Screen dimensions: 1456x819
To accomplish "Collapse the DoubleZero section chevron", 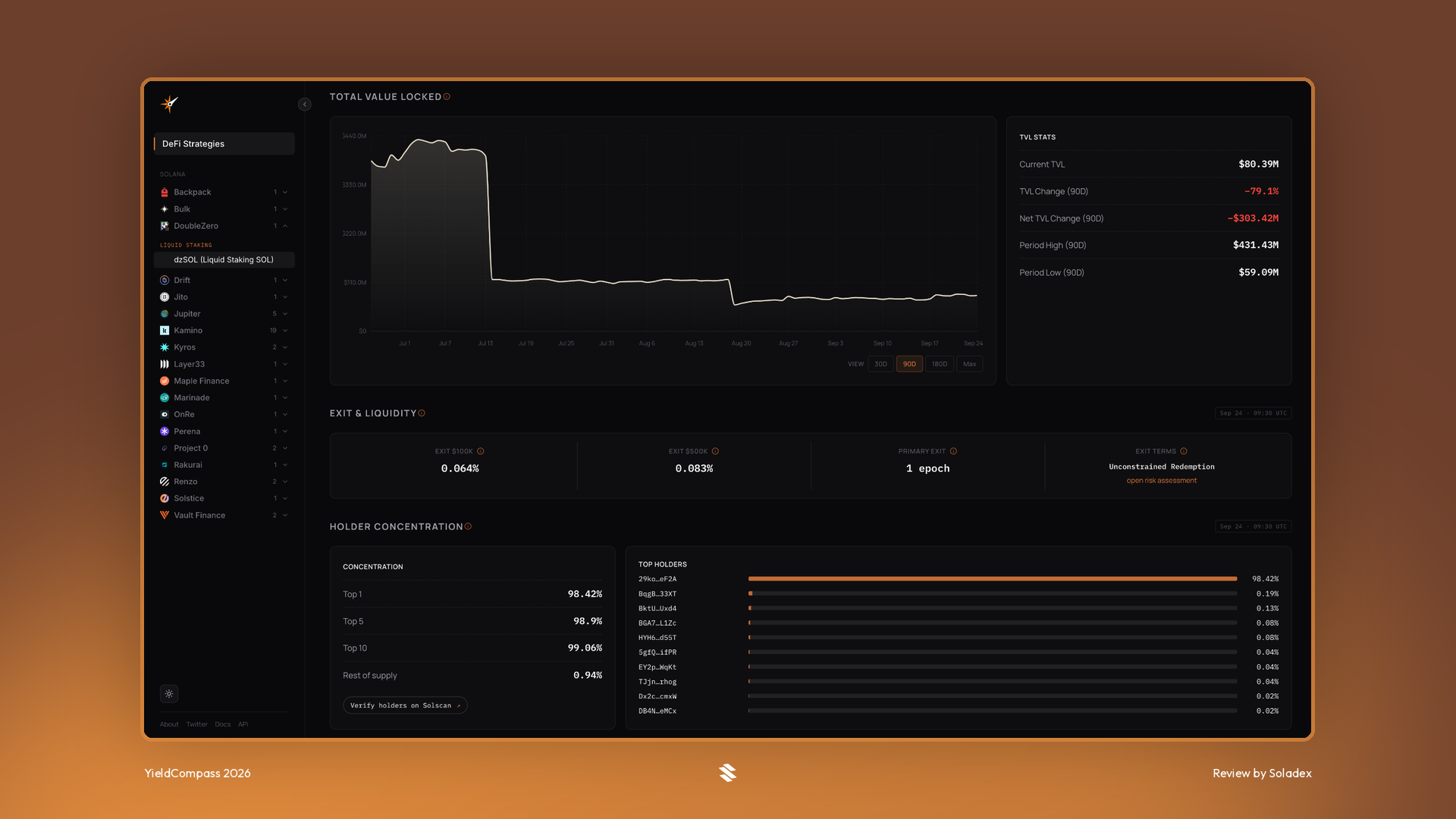I will pos(285,226).
